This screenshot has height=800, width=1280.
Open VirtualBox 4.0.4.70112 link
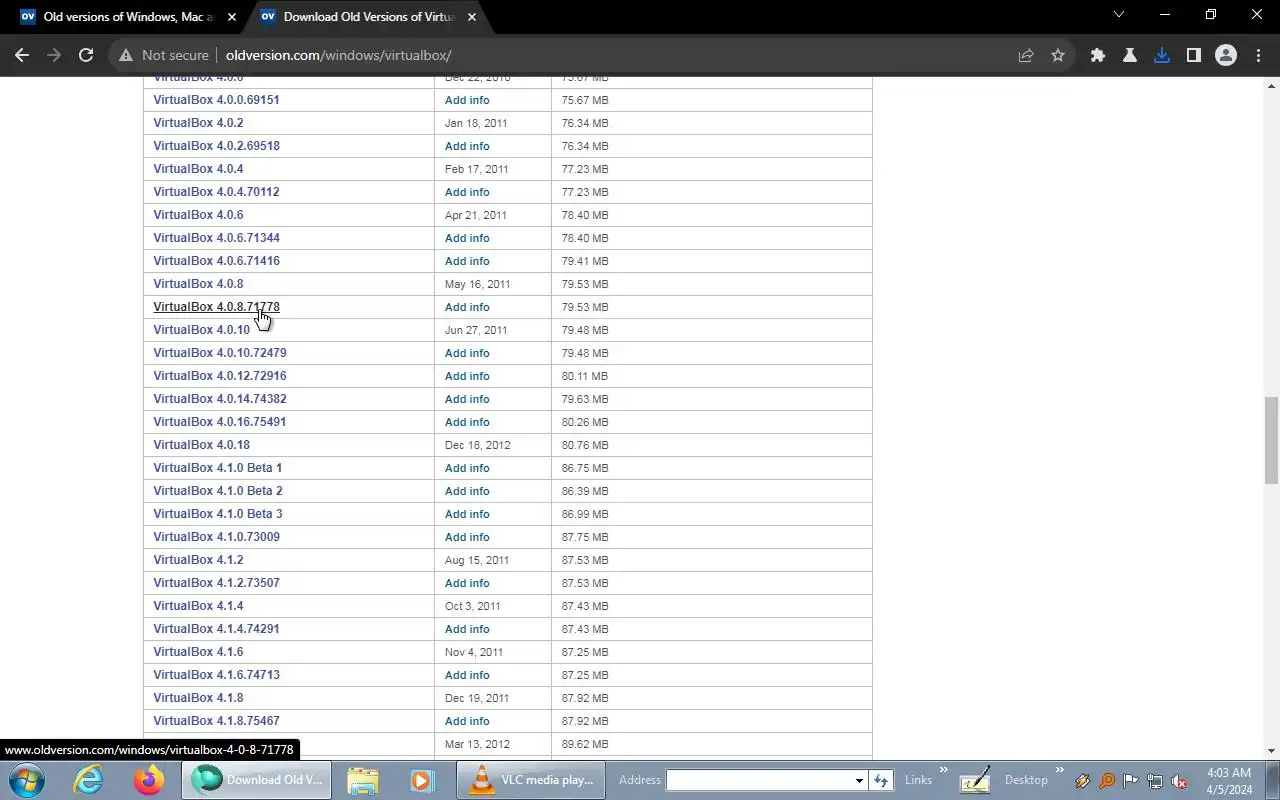216,192
